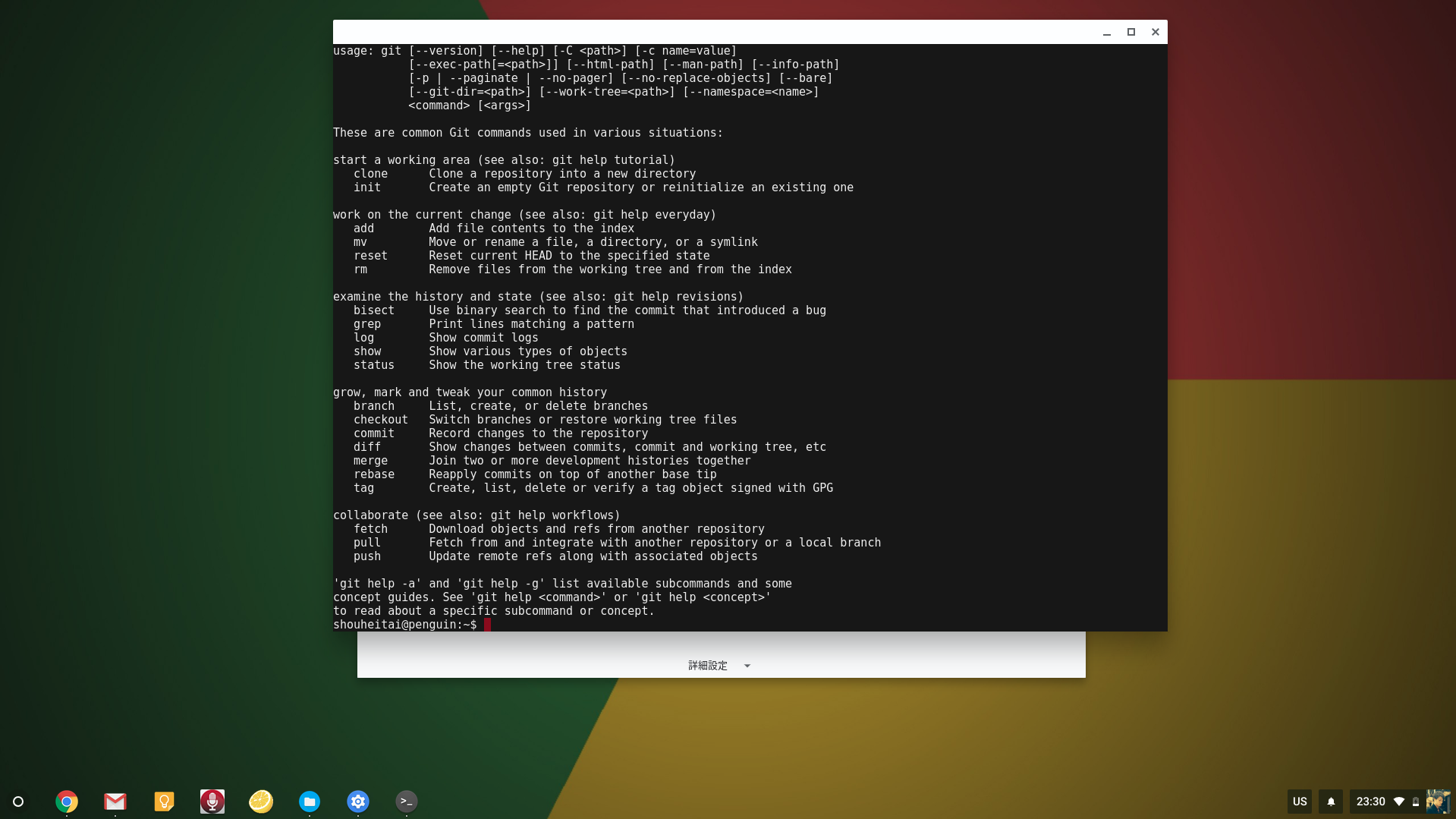This screenshot has width=1456, height=819.
Task: Open Gmail from the shelf
Action: pyautogui.click(x=115, y=802)
